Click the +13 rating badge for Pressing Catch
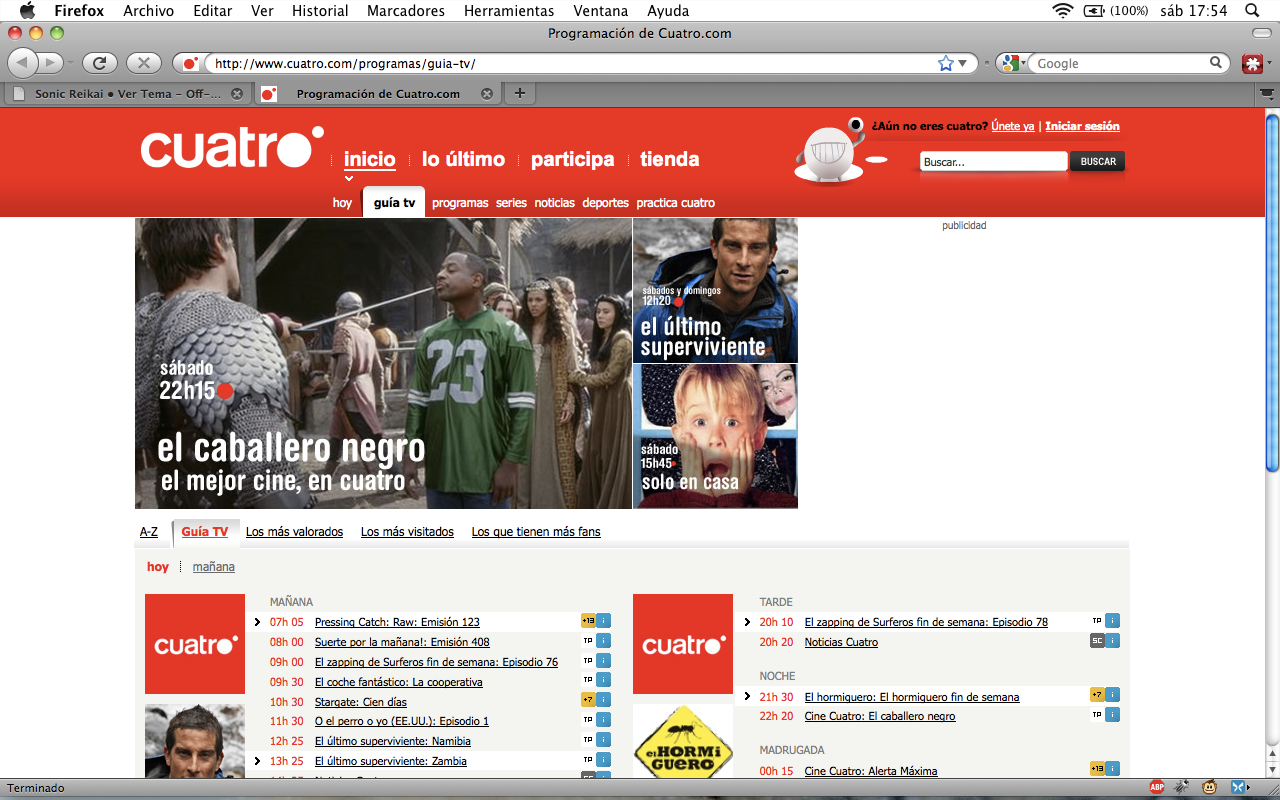Screen dimensions: 1280x800 [x=588, y=621]
